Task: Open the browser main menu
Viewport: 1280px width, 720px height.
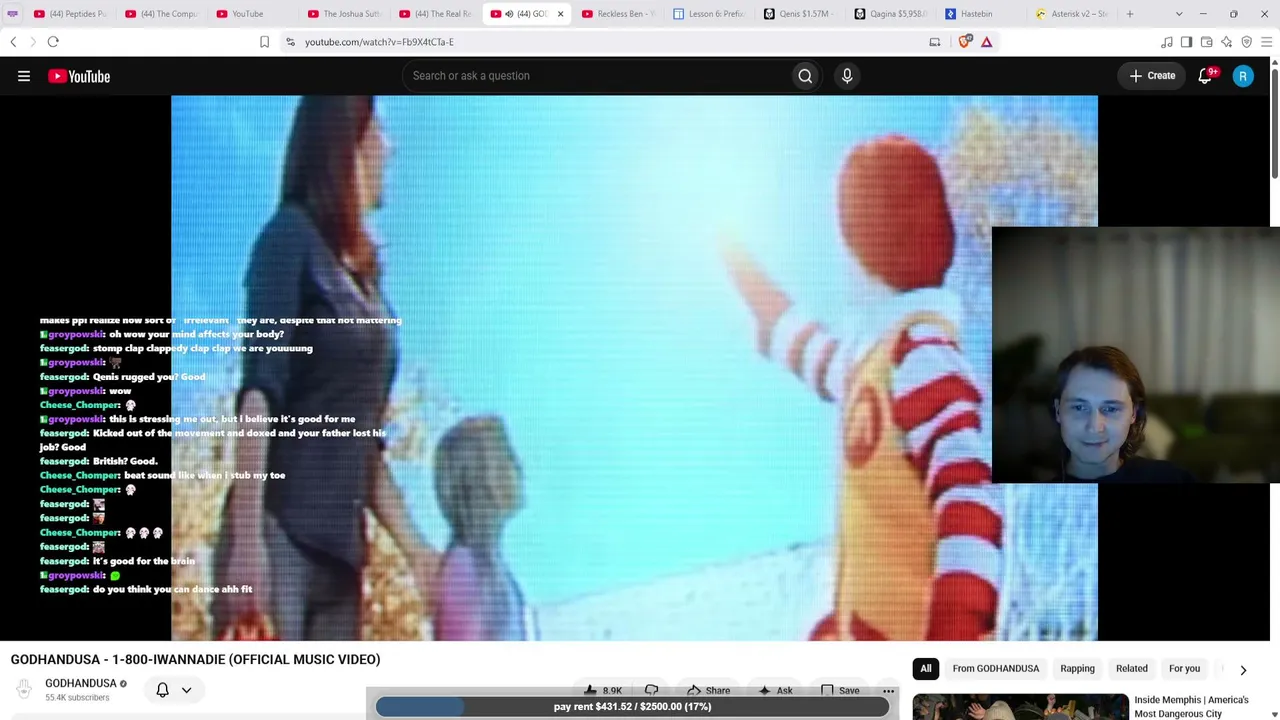Action: 1267,42
